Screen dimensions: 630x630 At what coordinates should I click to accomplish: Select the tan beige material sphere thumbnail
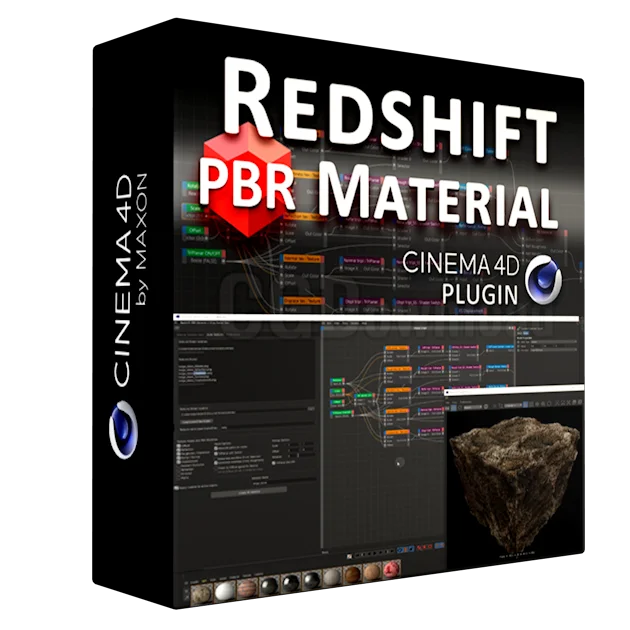click(x=372, y=572)
